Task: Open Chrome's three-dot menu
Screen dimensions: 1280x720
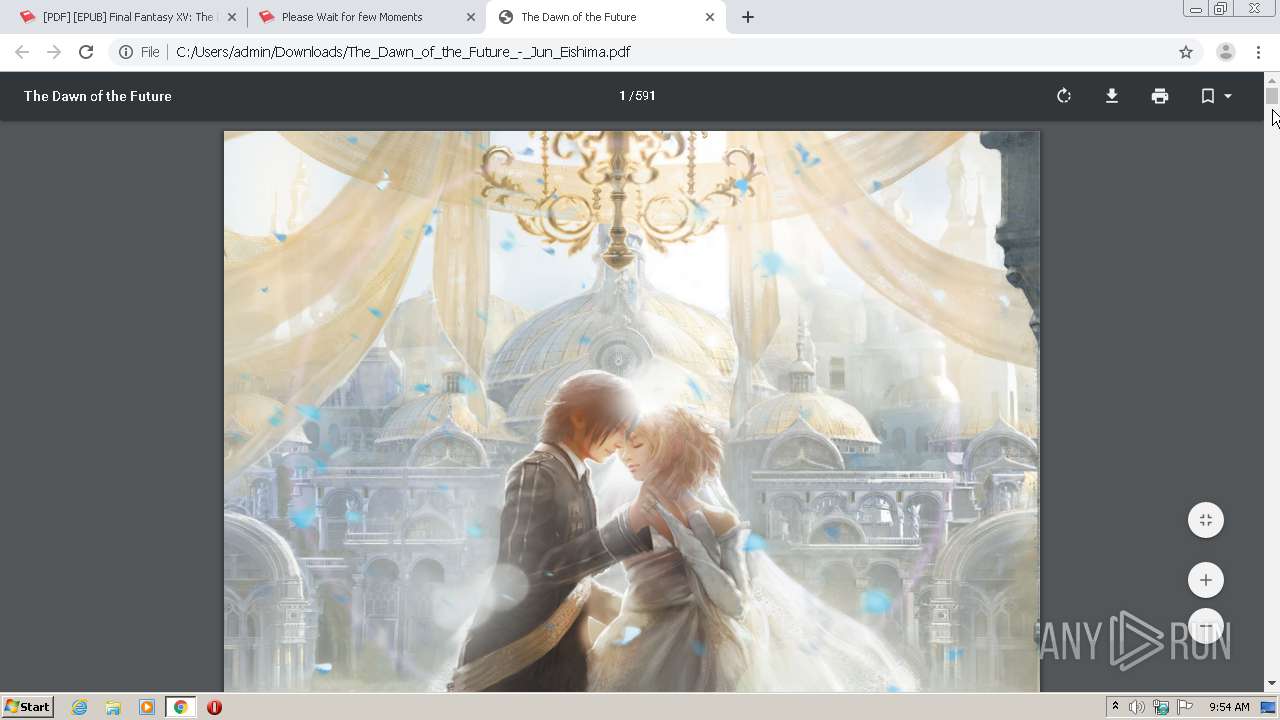Action: pos(1258,52)
